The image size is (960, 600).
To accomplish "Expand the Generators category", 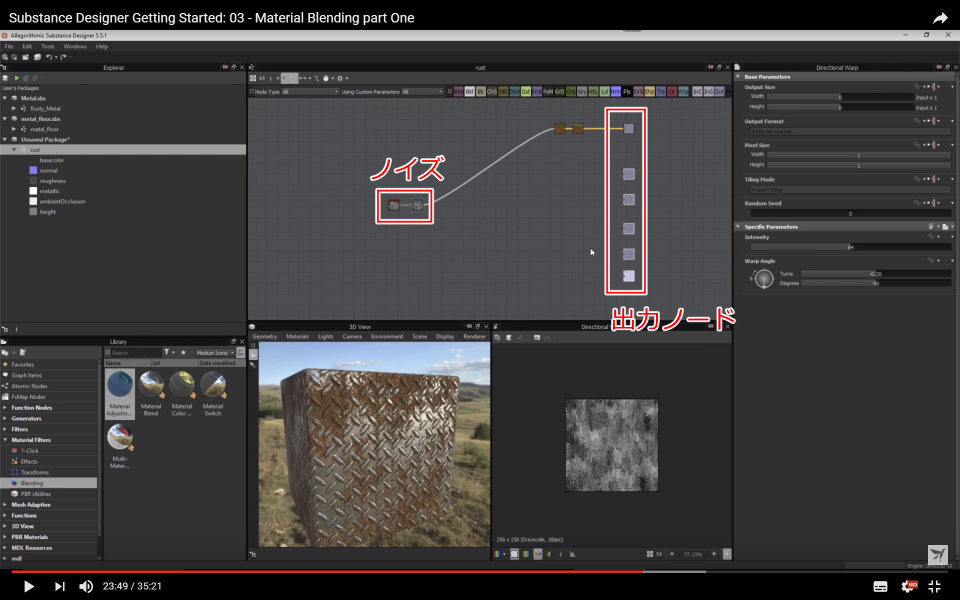I will click(x=5, y=418).
